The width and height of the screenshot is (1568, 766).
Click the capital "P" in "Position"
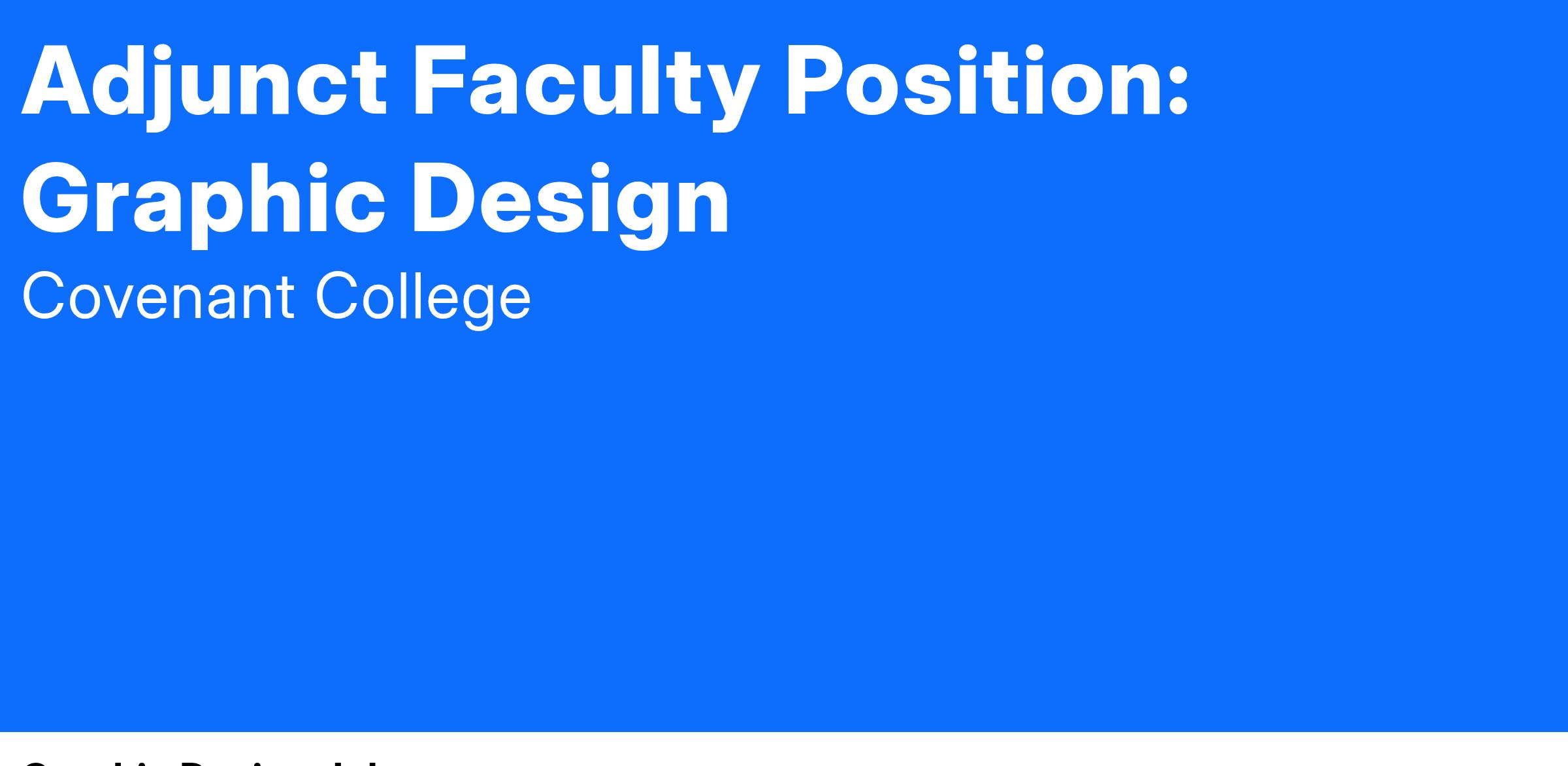[x=813, y=82]
